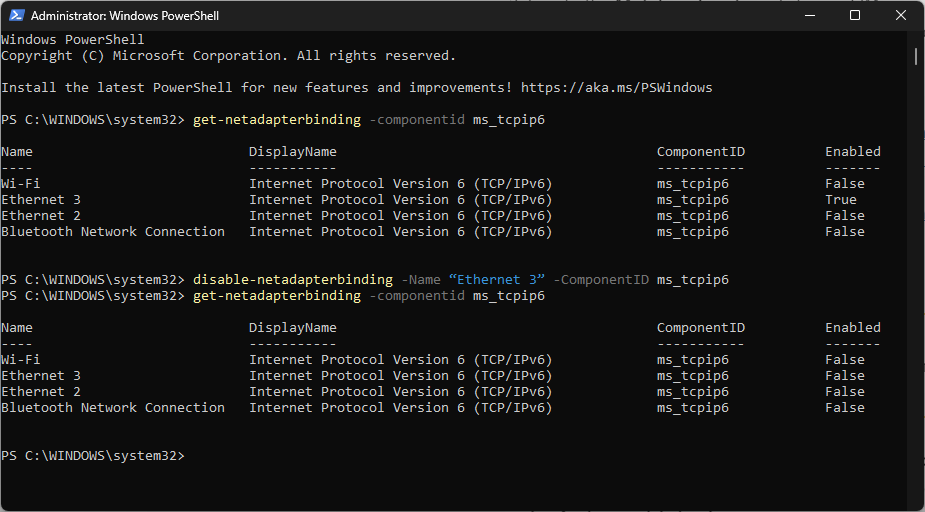The image size is (925, 512).
Task: Click the 'DisplayName' column header of the second table
Action: click(293, 328)
